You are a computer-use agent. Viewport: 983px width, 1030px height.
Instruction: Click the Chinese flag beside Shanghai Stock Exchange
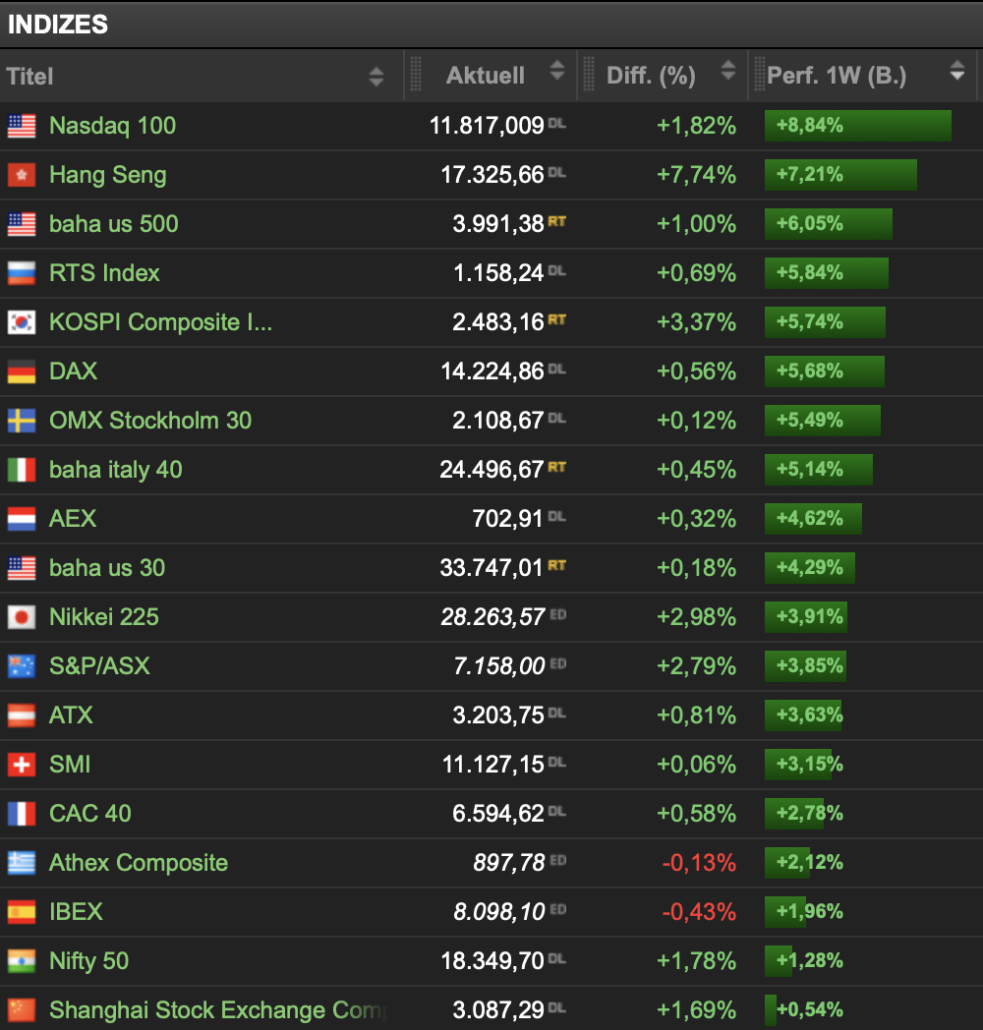pyautogui.click(x=22, y=1010)
